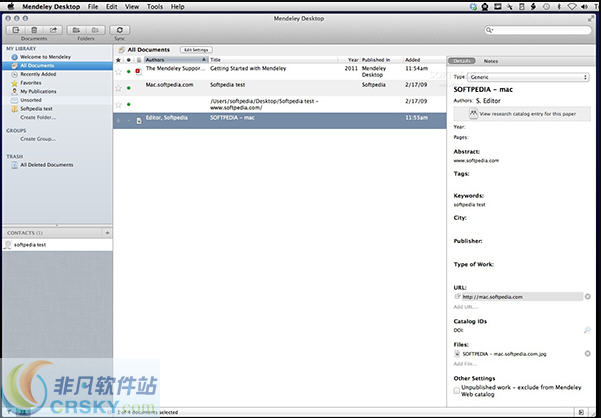The width and height of the screenshot is (601, 418).
Task: Remove the attached jpg file via its delete icon
Action: pyautogui.click(x=588, y=354)
